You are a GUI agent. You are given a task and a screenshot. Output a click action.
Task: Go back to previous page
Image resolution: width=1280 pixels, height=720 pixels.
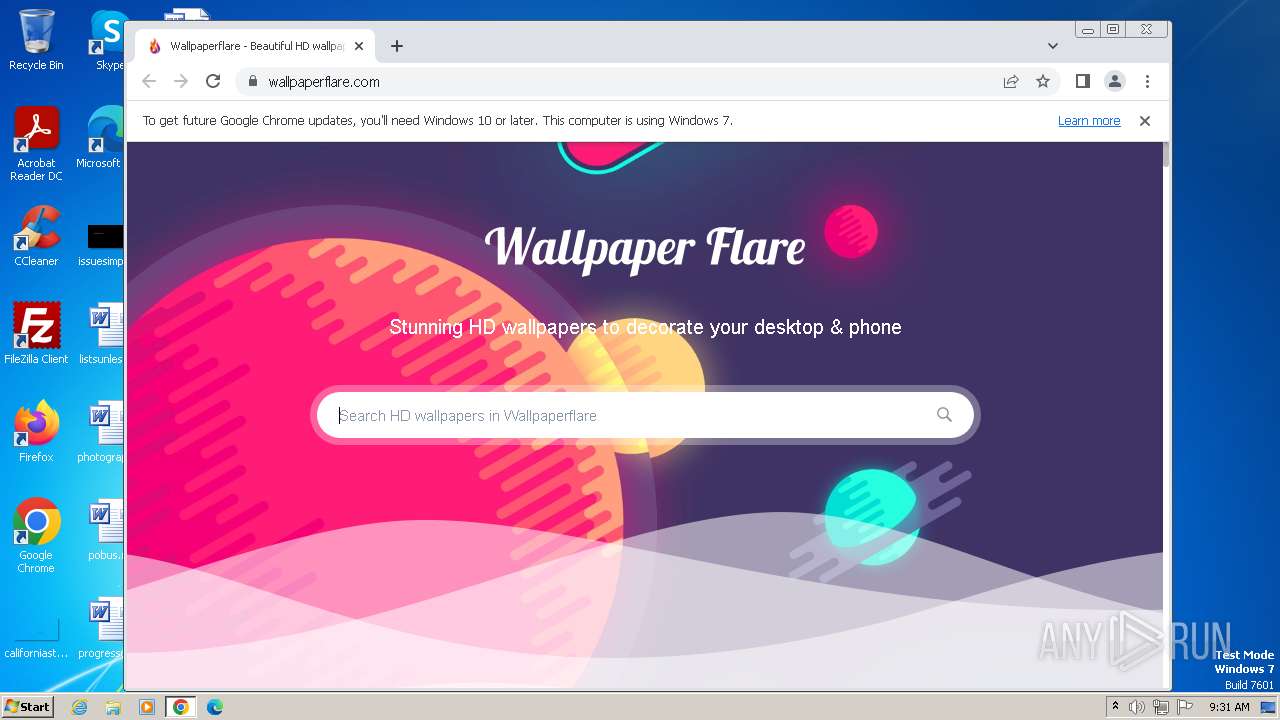coord(149,82)
